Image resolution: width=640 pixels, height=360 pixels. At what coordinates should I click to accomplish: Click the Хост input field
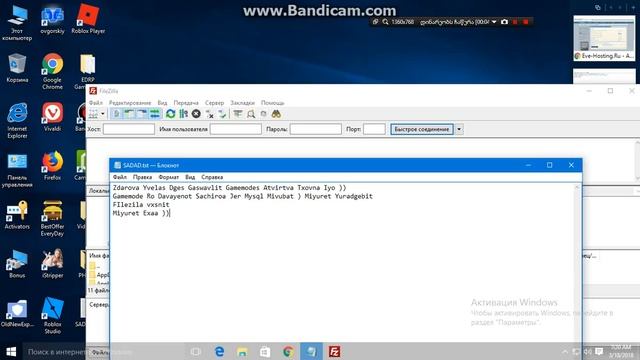pyautogui.click(x=129, y=129)
